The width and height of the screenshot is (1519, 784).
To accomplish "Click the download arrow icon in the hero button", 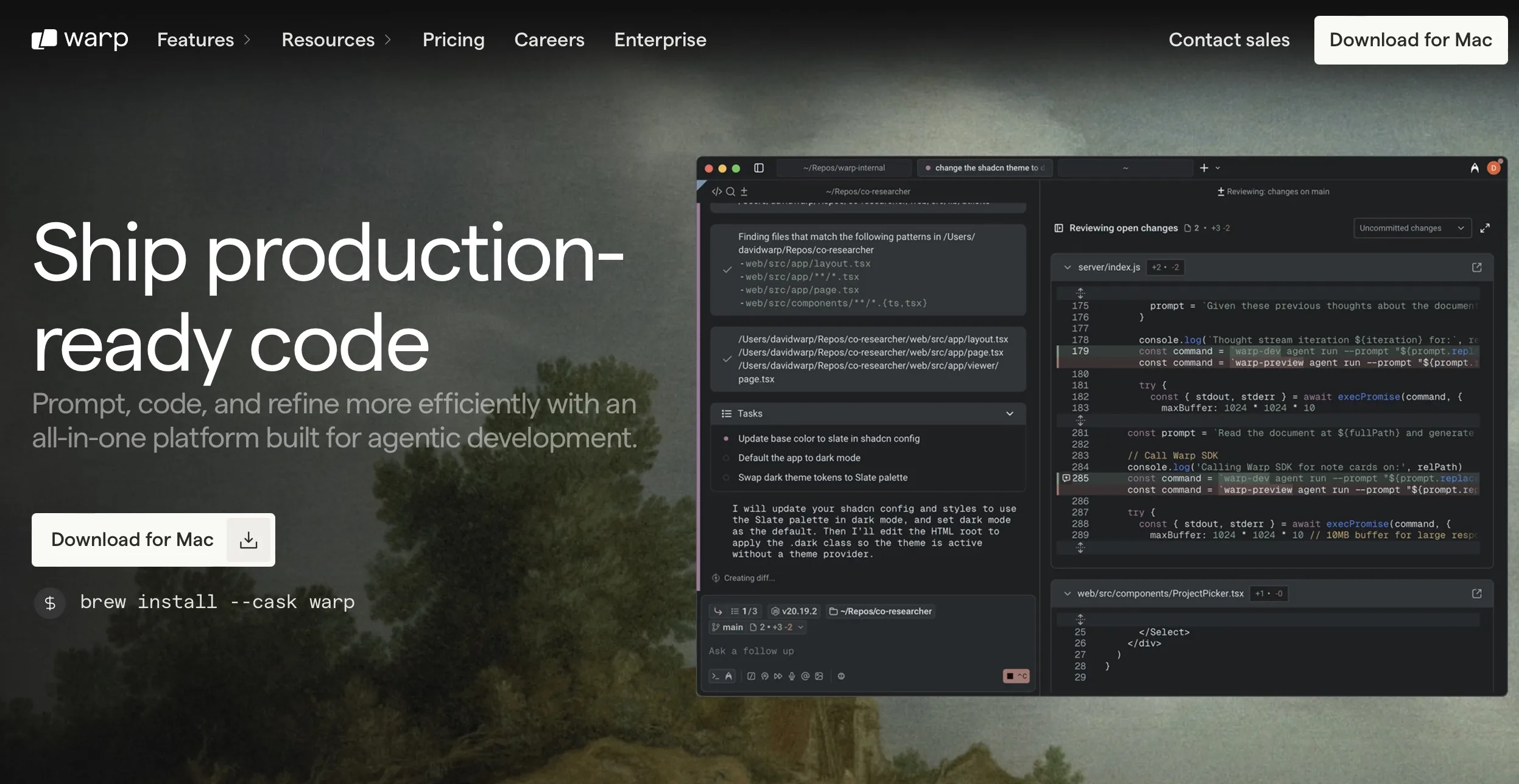I will coord(248,540).
